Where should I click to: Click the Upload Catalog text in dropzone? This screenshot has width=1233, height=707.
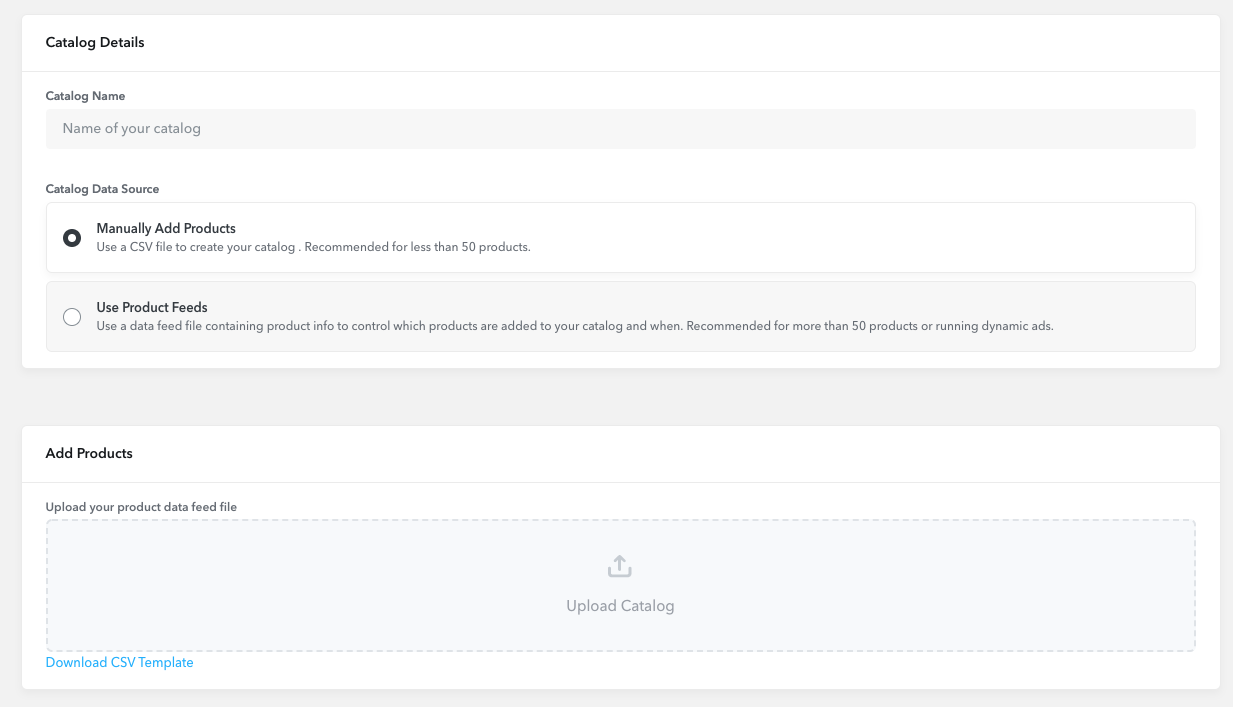[620, 606]
